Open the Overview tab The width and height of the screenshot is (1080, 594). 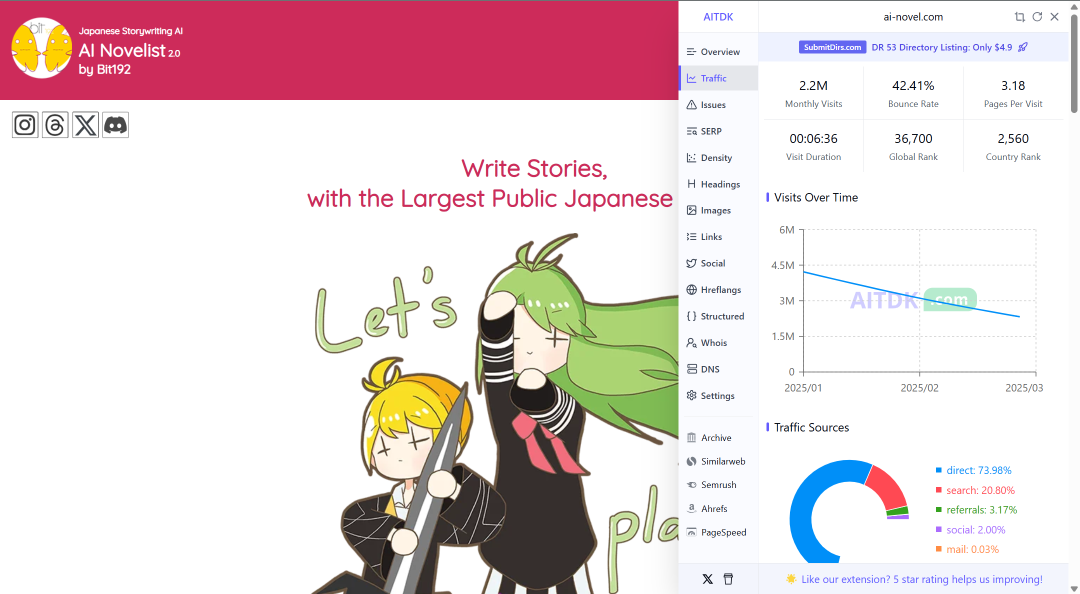click(x=718, y=52)
